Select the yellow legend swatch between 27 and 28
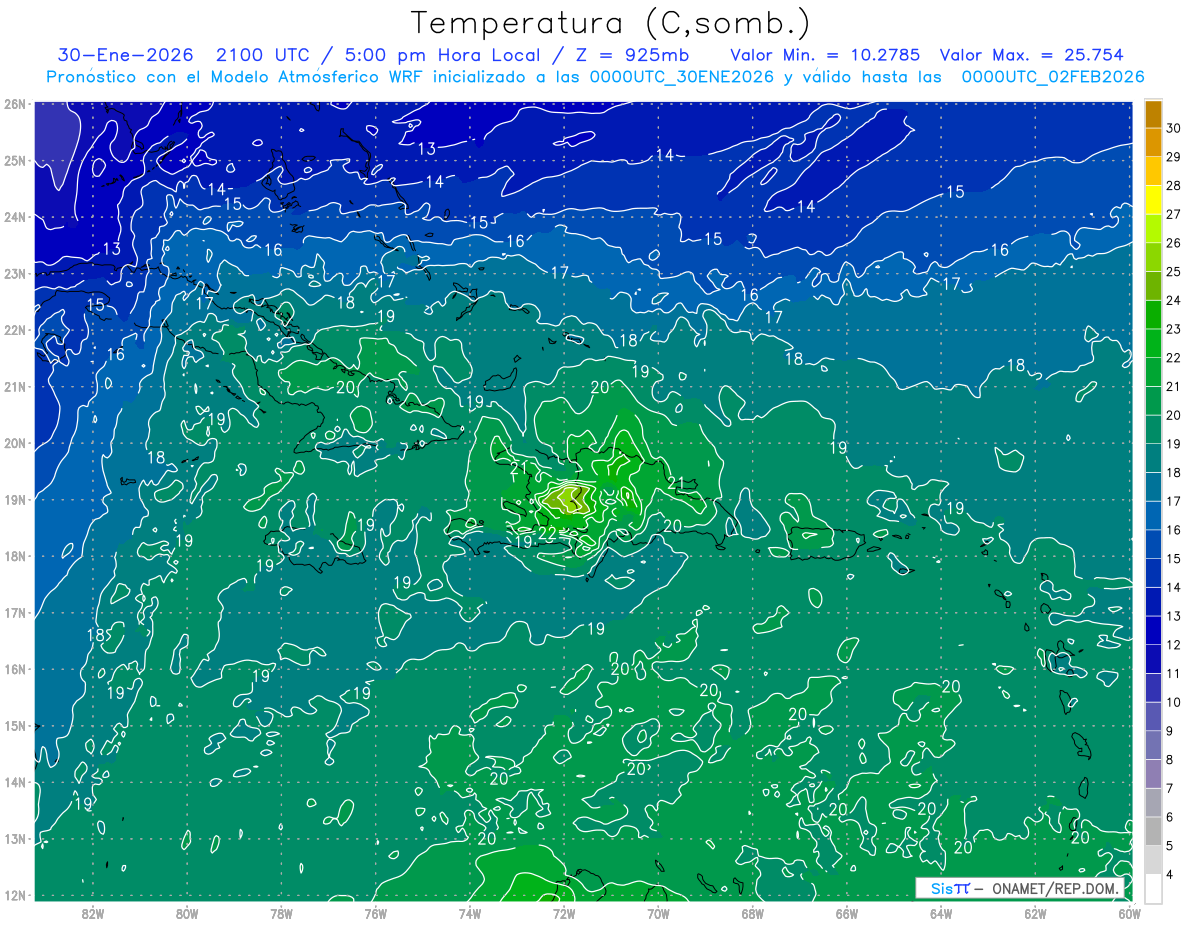 click(1153, 200)
